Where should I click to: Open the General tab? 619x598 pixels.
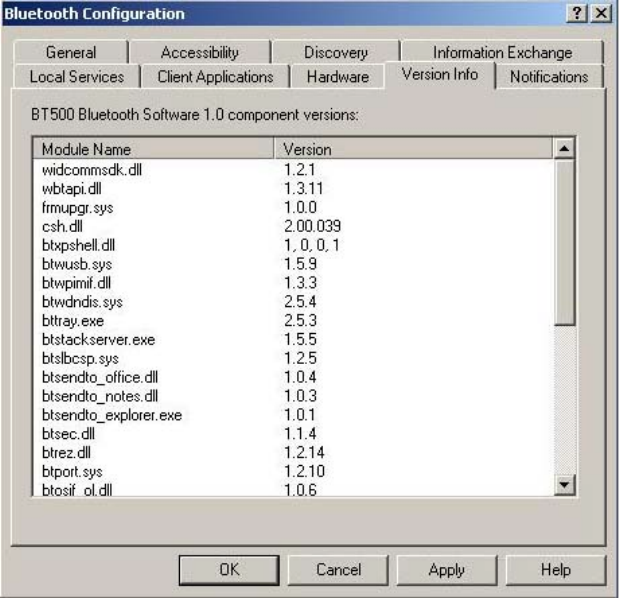tap(71, 52)
